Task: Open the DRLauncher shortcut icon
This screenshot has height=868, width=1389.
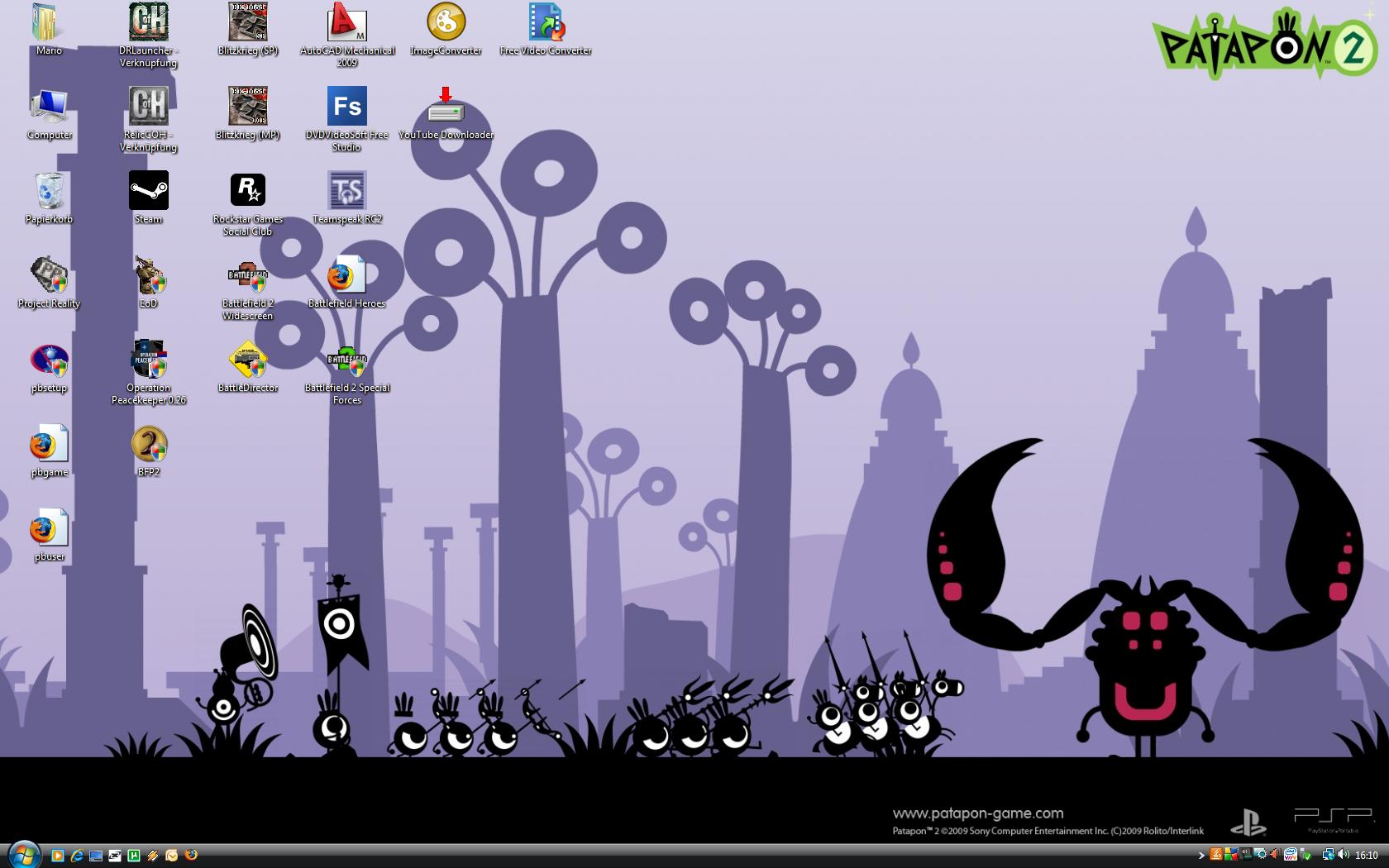Action: (148, 36)
